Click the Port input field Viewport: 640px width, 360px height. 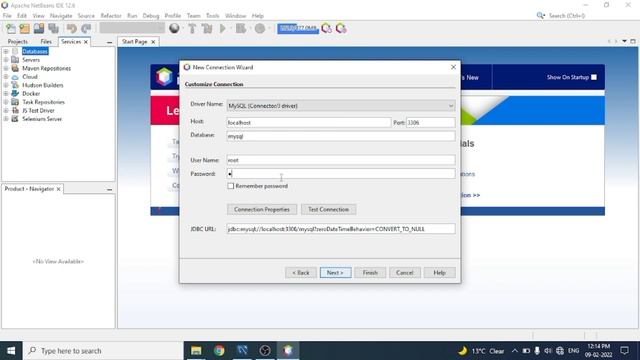click(431, 122)
